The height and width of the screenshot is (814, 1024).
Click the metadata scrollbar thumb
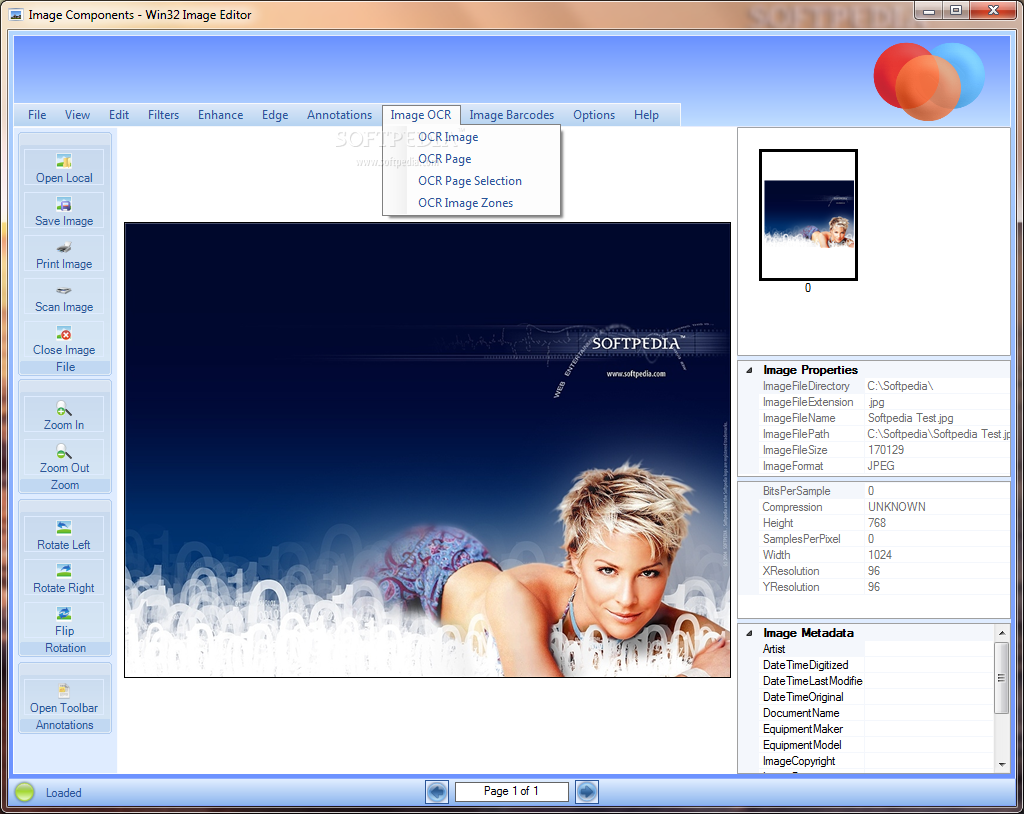coord(1002,677)
